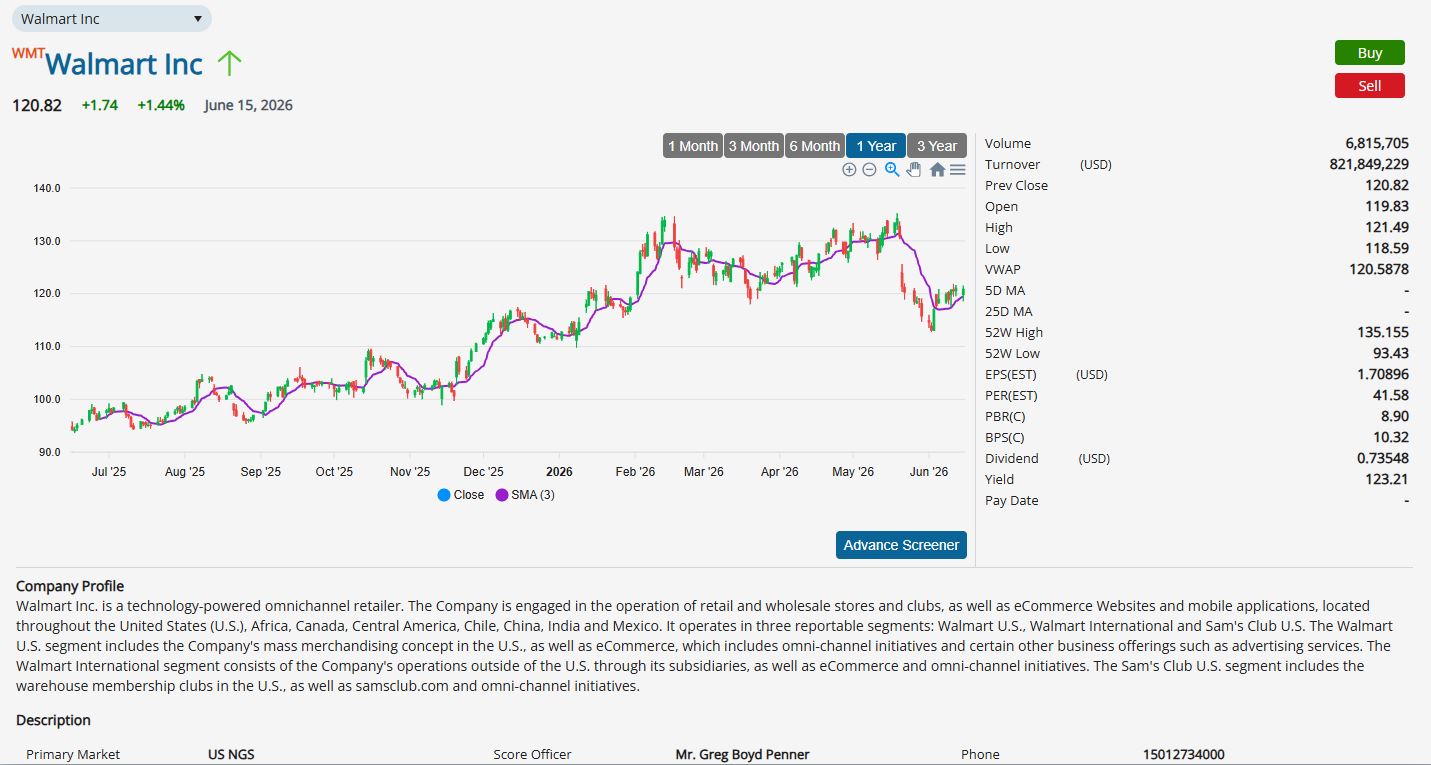Image resolution: width=1431 pixels, height=765 pixels.
Task: Toggle the SMA (3) series in legend
Action: 525,495
